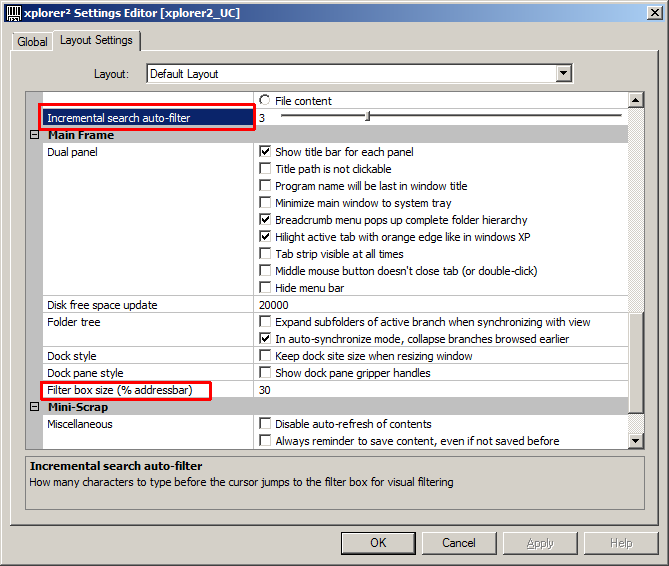Screen dimensions: 669x566
Task: Enable Minimize main window to system tray
Action: (x=265, y=203)
